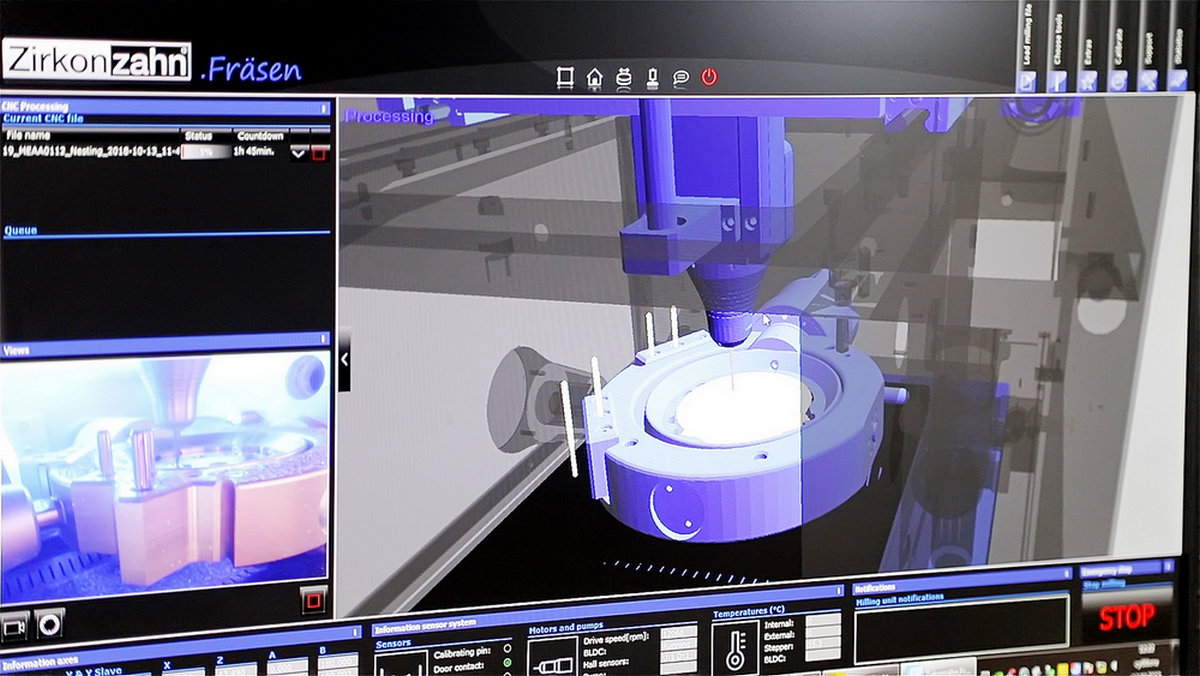The image size is (1200, 676).
Task: Stop the camera view red square button
Action: click(x=315, y=601)
